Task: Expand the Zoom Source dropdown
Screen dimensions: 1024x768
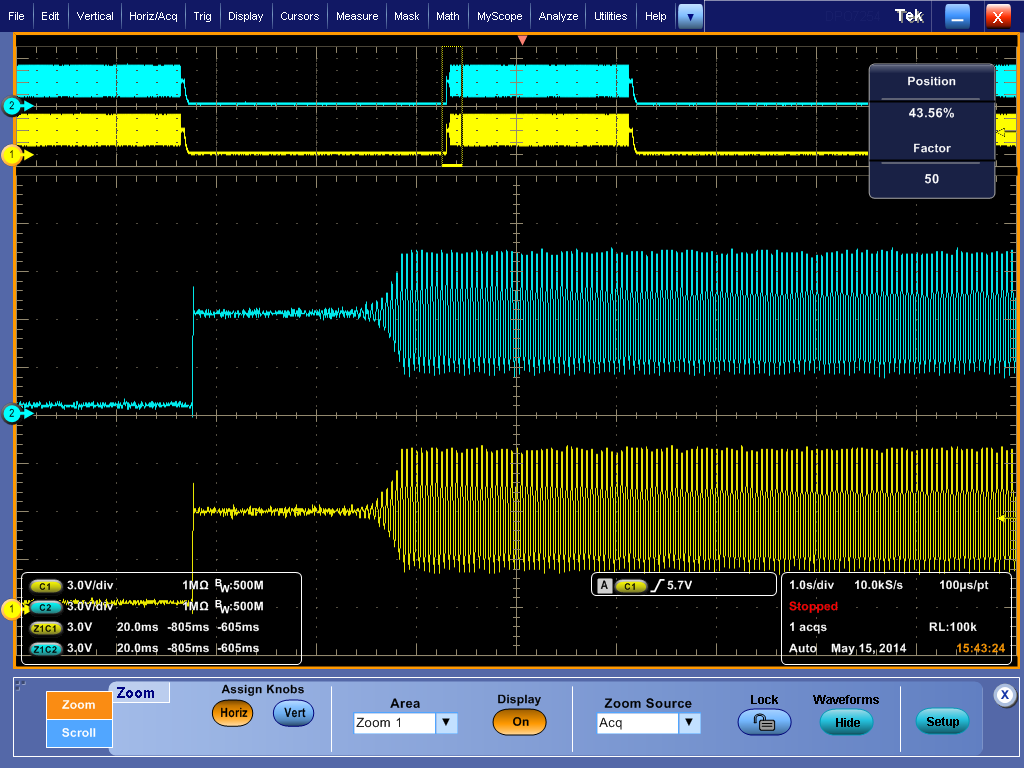Action: [689, 722]
